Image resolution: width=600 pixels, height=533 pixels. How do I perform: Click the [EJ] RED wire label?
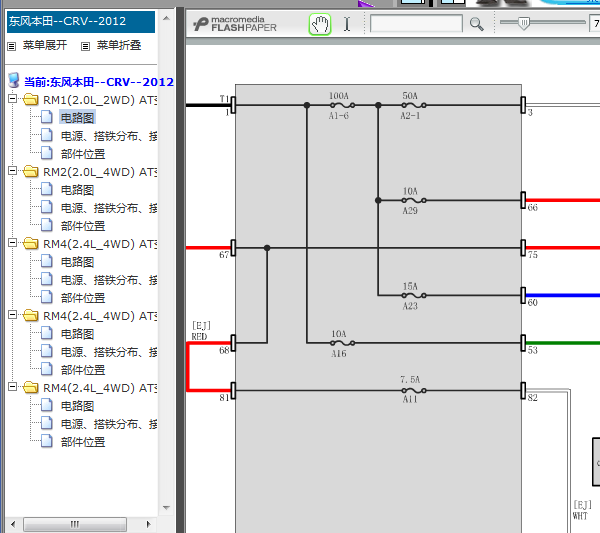201,331
